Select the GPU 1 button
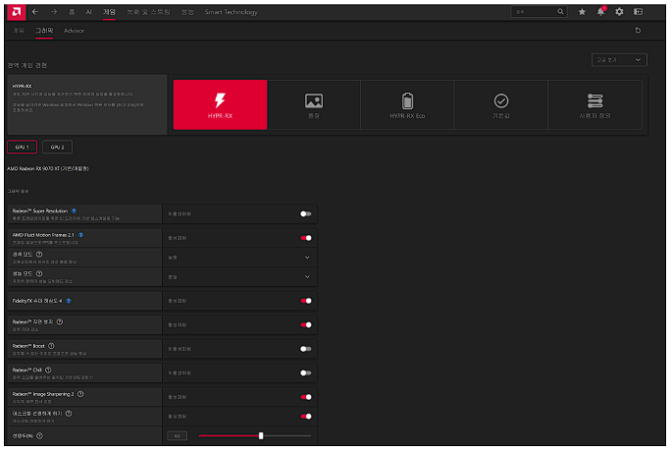This screenshot has height=452, width=672. coord(22,147)
